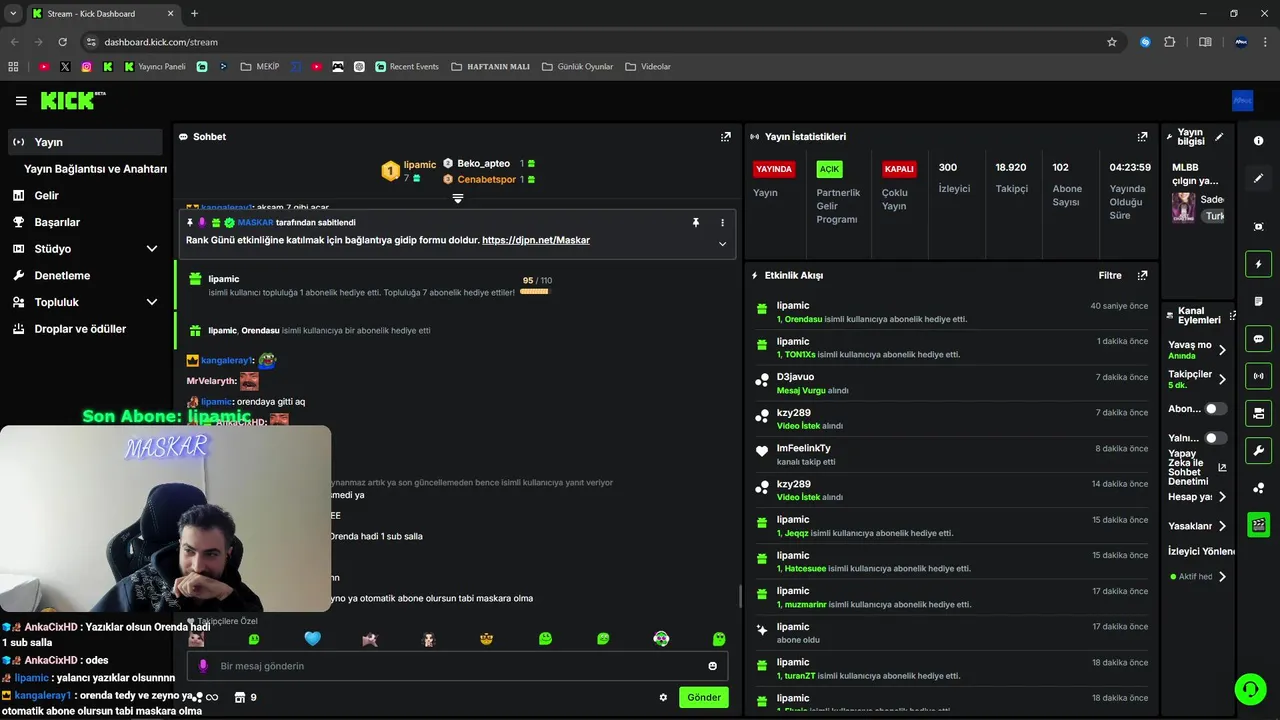
Task: Pop out the Etkinlik Akışı panel
Action: pyautogui.click(x=1142, y=275)
